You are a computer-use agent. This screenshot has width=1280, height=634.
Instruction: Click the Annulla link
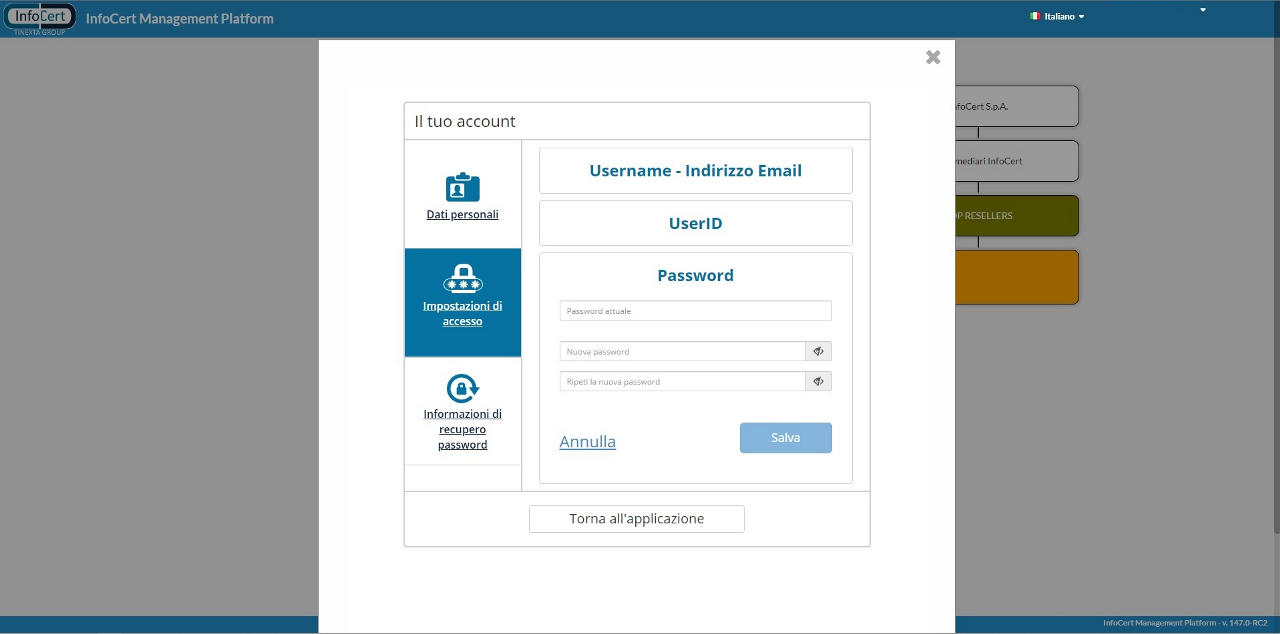coord(587,441)
